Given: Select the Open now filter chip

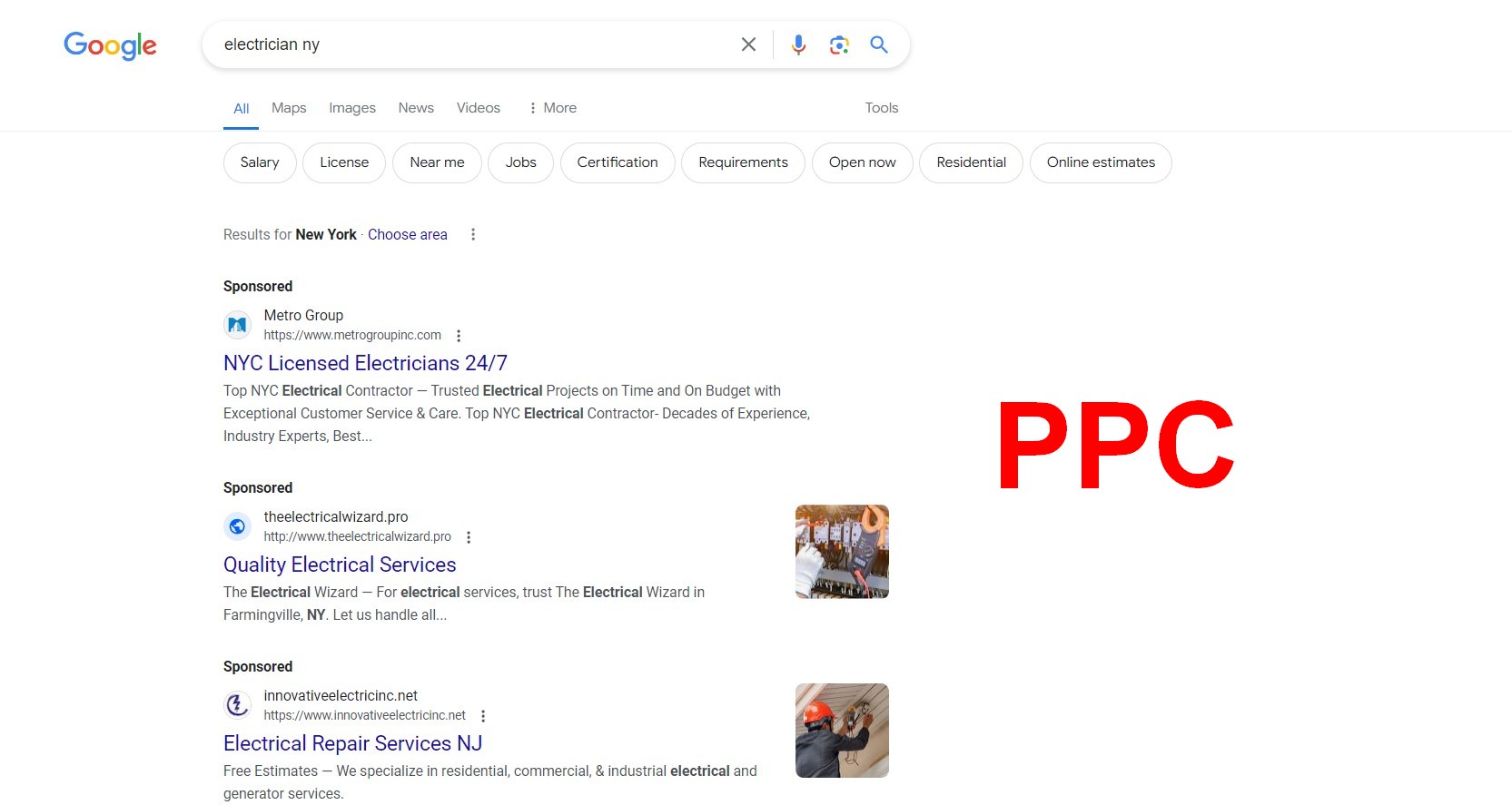Looking at the screenshot, I should click(862, 162).
